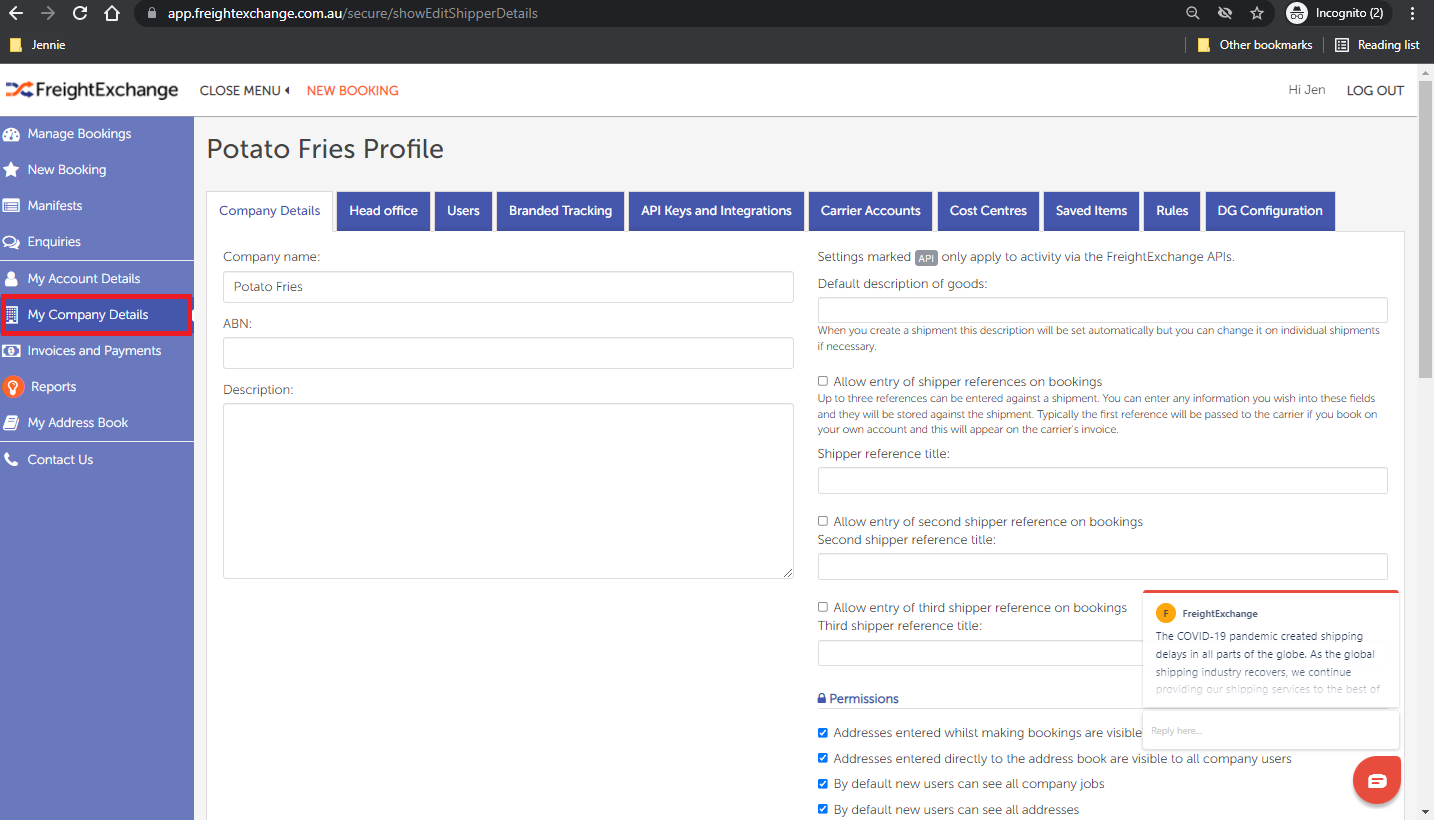Image resolution: width=1434 pixels, height=820 pixels.
Task: Collapse sidebar with CLOSE MENU
Action: point(245,90)
